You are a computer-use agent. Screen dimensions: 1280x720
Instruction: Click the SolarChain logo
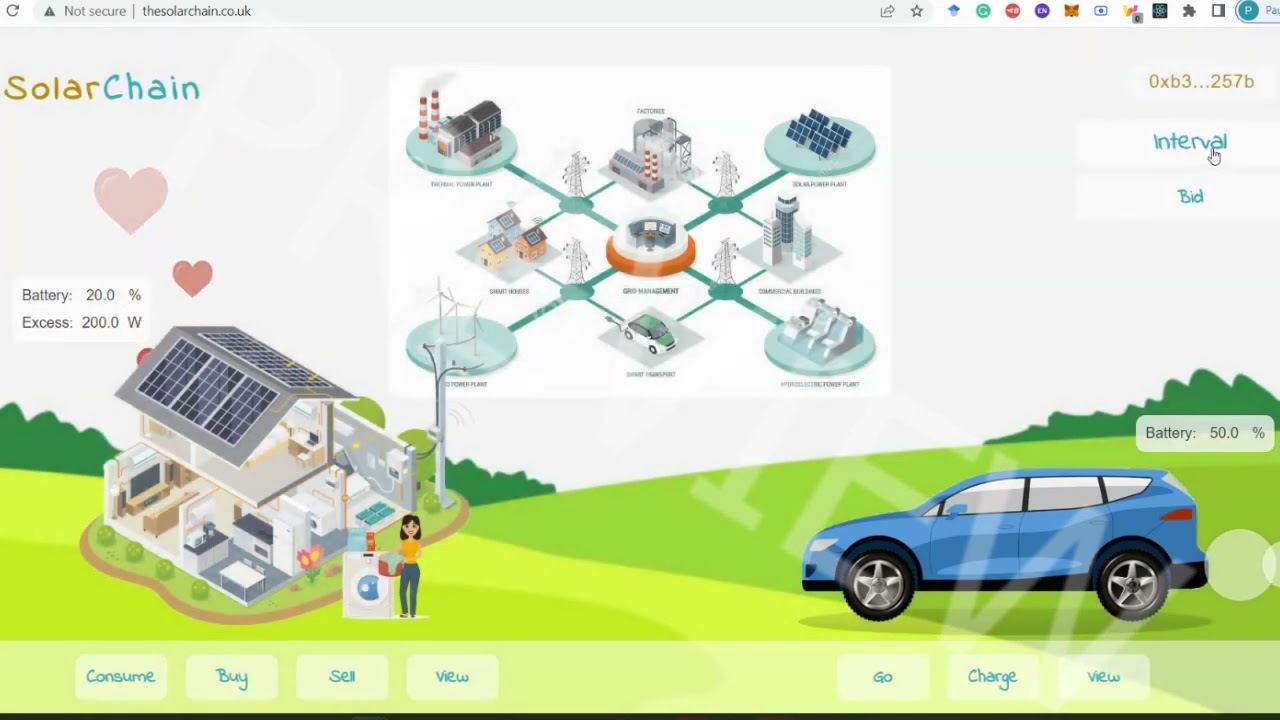click(102, 88)
